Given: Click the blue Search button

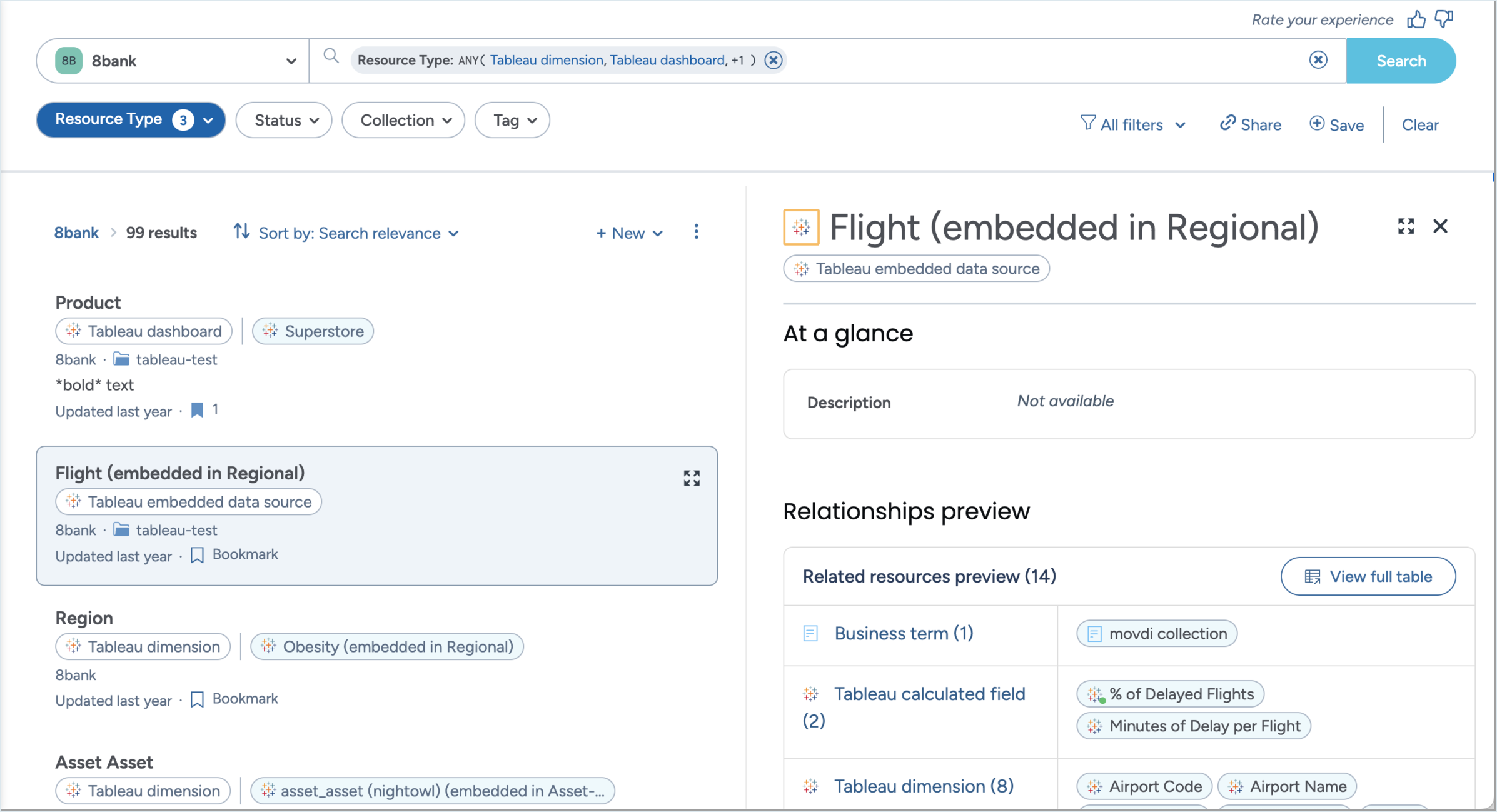Looking at the screenshot, I should point(1401,61).
